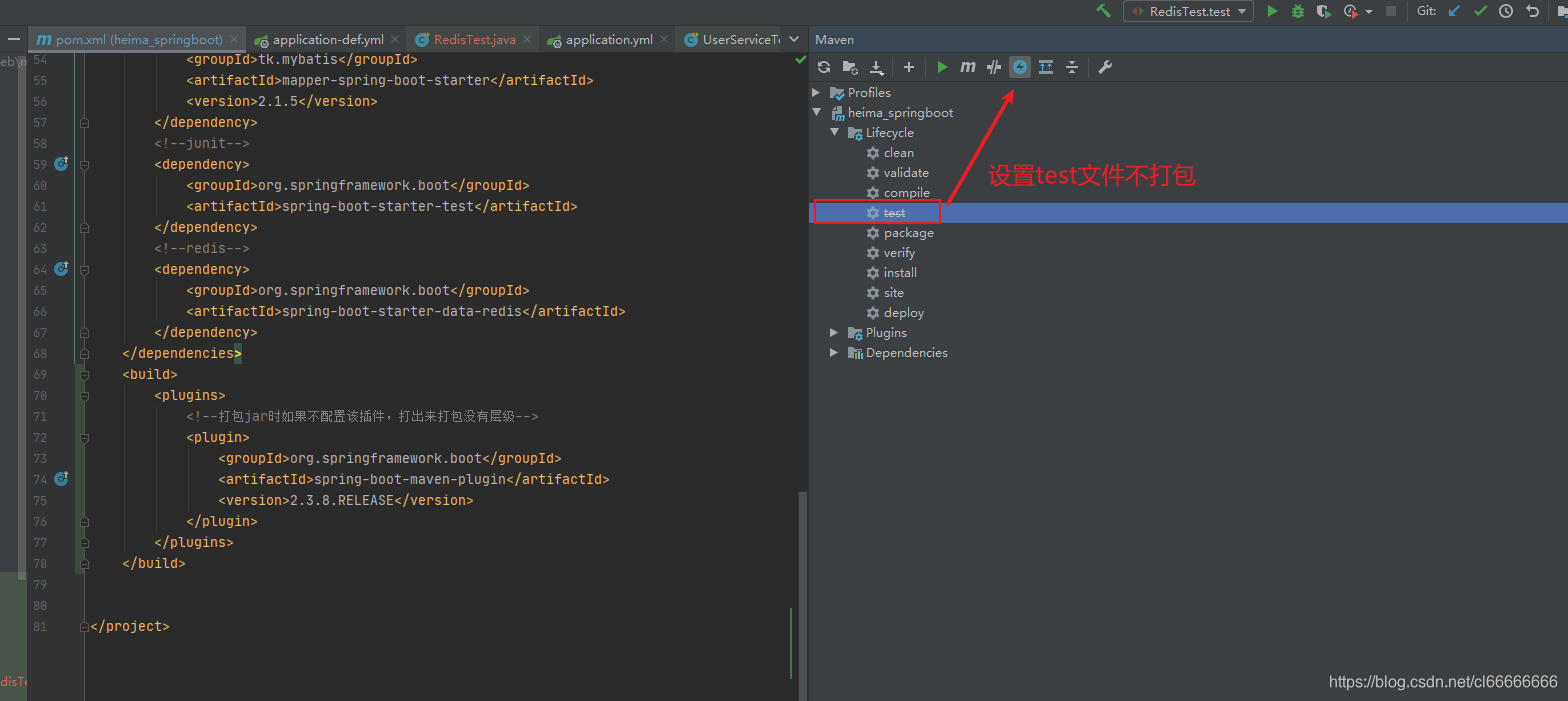Image resolution: width=1568 pixels, height=701 pixels.
Task: Collapse All in Maven tree
Action: tap(1072, 67)
